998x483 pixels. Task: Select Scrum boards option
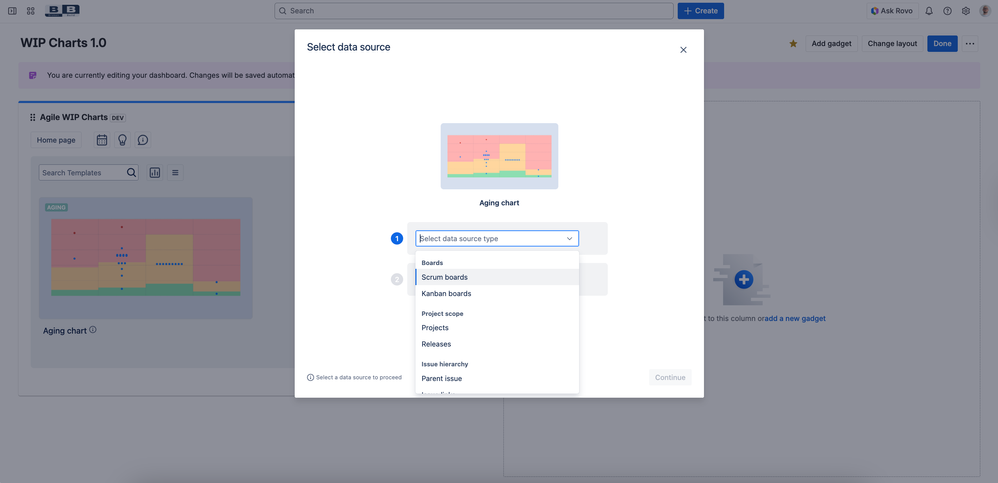point(497,277)
